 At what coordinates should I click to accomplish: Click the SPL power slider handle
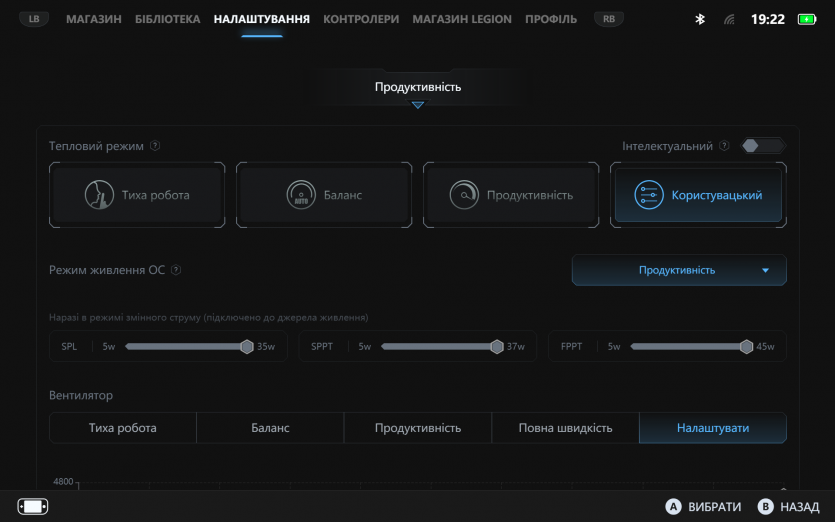247,347
